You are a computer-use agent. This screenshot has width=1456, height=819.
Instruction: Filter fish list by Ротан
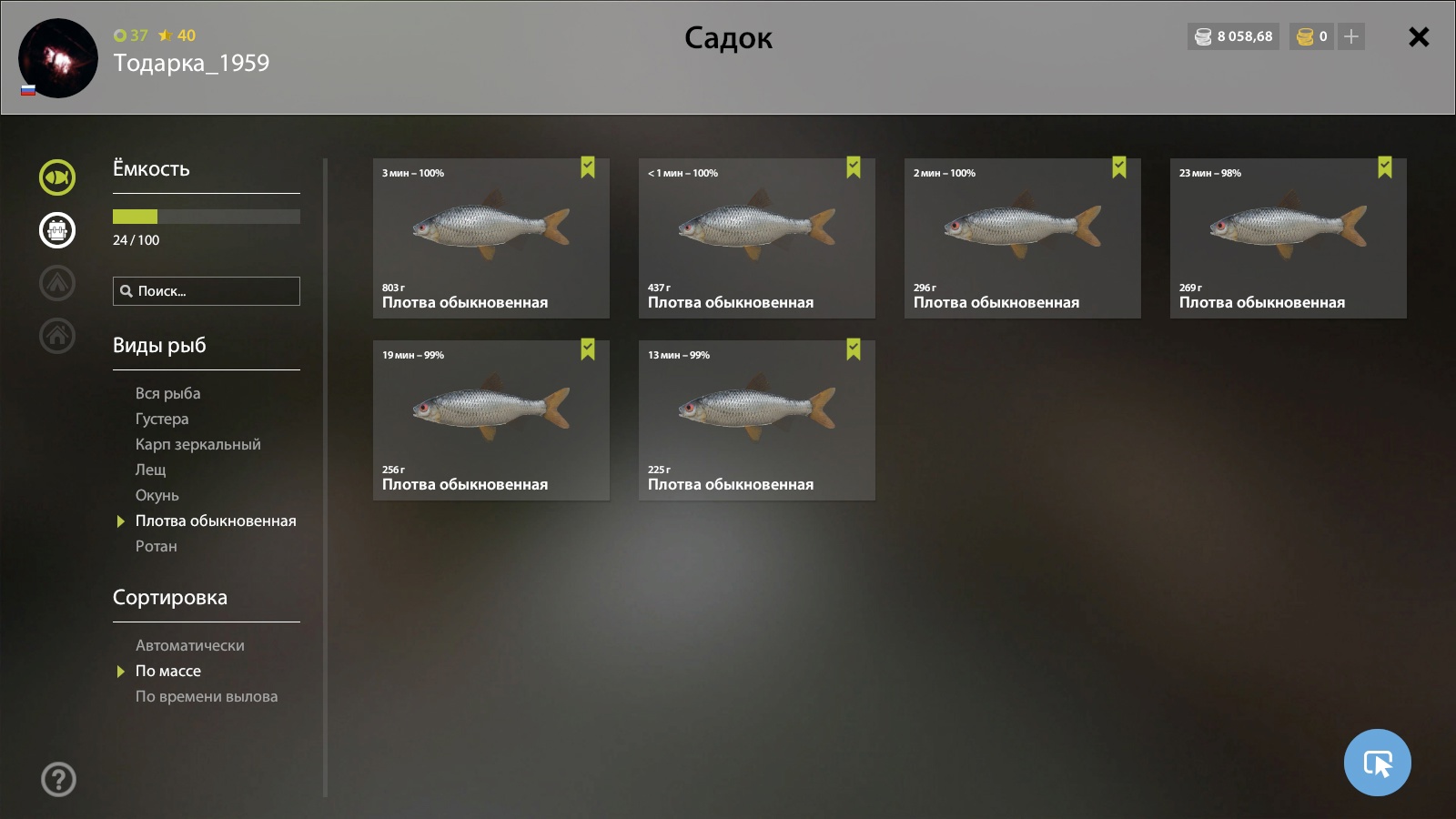(x=157, y=546)
